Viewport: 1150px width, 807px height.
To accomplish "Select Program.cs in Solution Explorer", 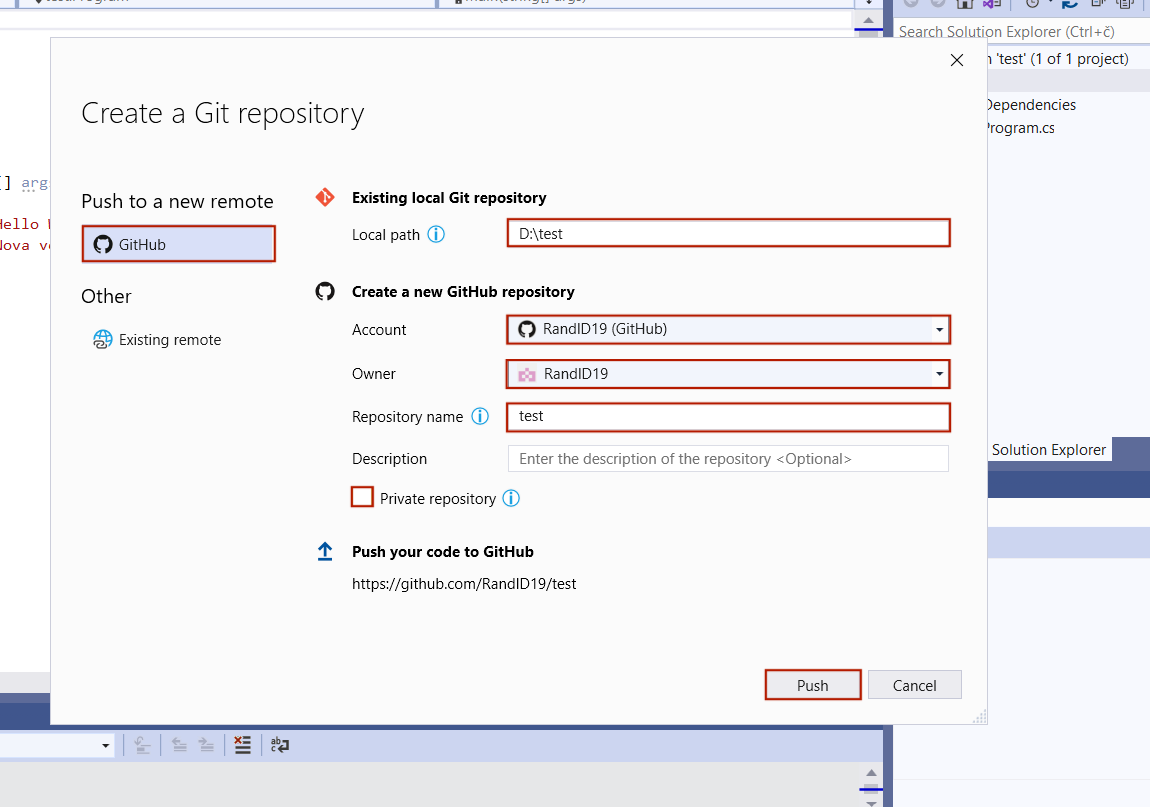I will pyautogui.click(x=1018, y=128).
